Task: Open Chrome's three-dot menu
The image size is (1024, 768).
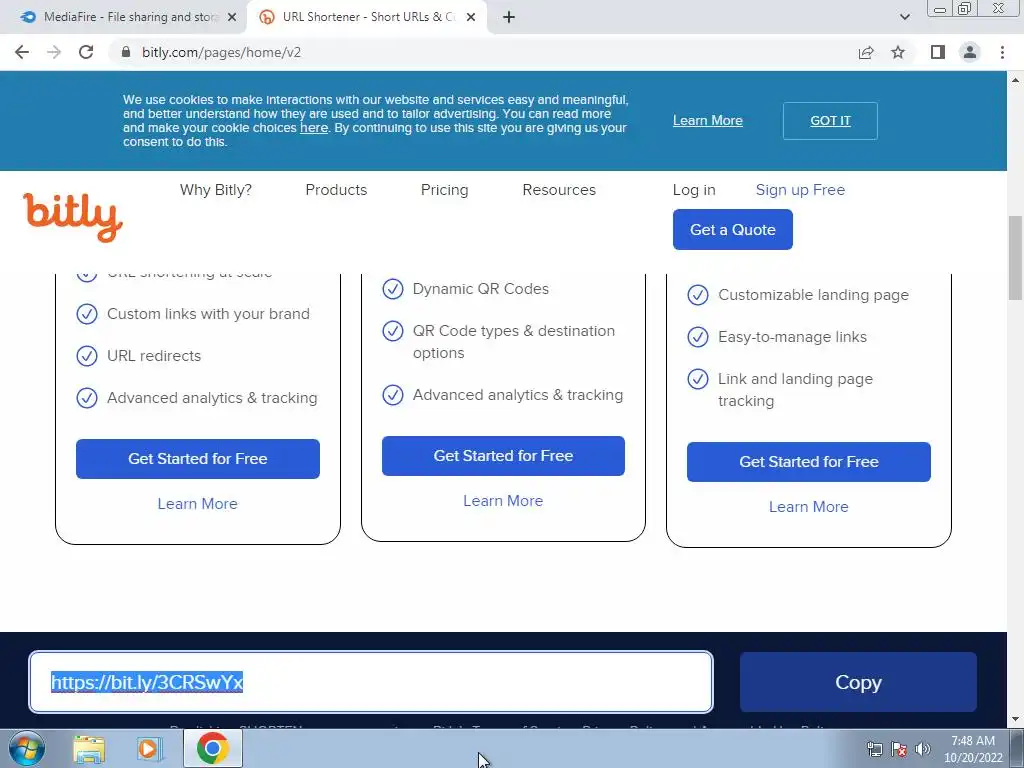Action: pos(1002,52)
